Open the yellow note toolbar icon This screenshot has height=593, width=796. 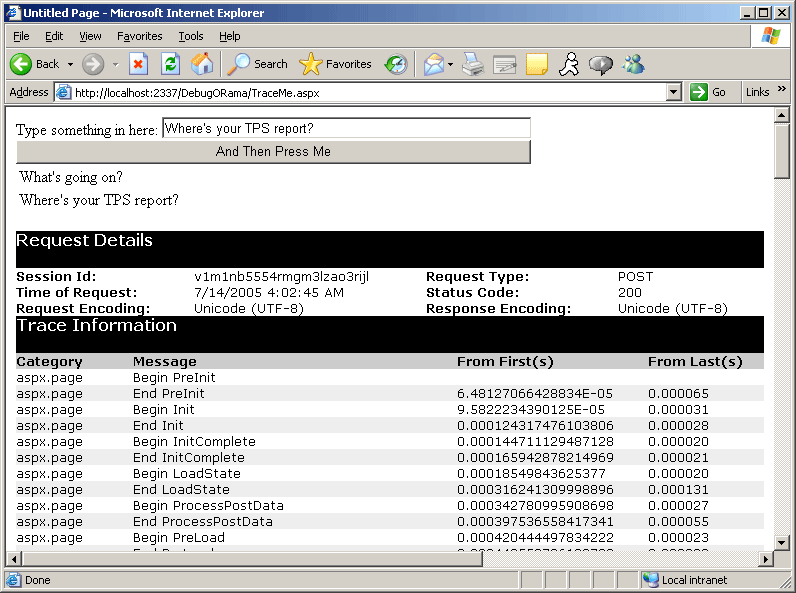[537, 64]
